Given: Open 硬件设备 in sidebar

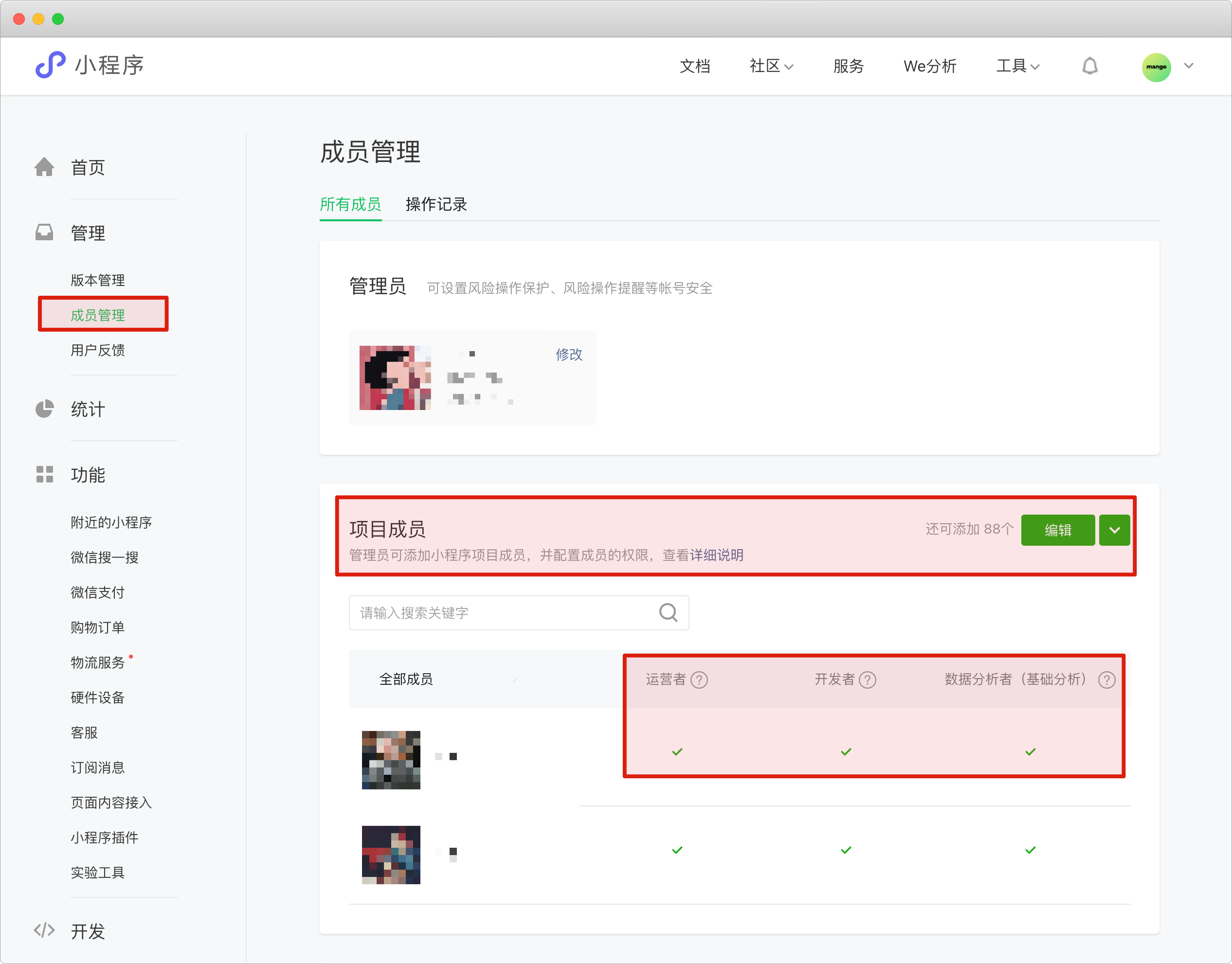Looking at the screenshot, I should click(x=97, y=697).
